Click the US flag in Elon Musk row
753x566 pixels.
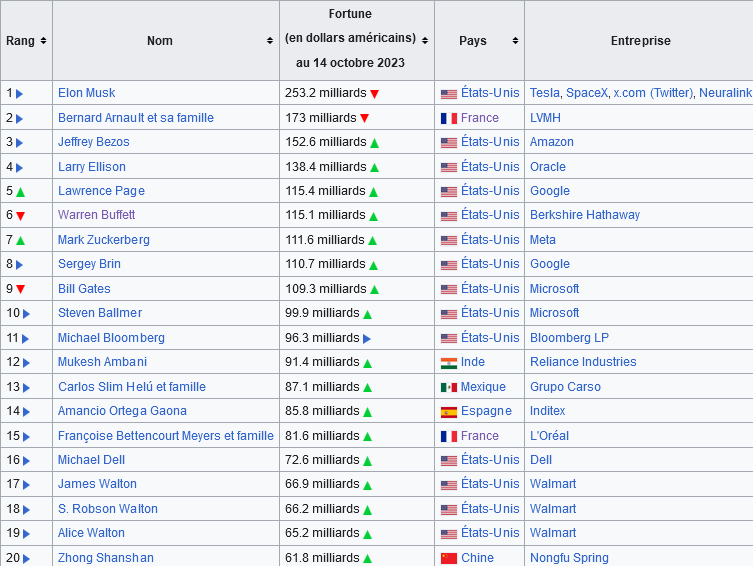click(449, 94)
